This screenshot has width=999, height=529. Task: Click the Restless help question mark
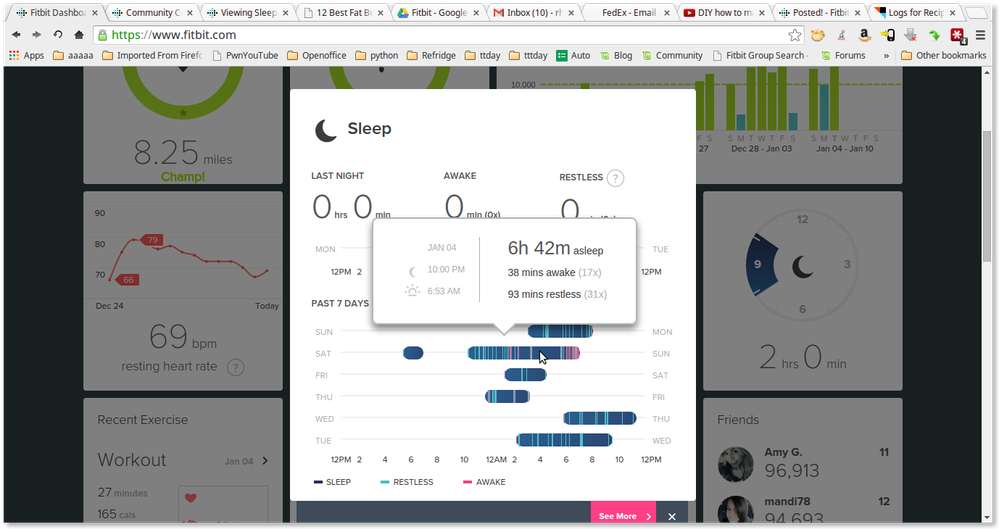pos(615,178)
